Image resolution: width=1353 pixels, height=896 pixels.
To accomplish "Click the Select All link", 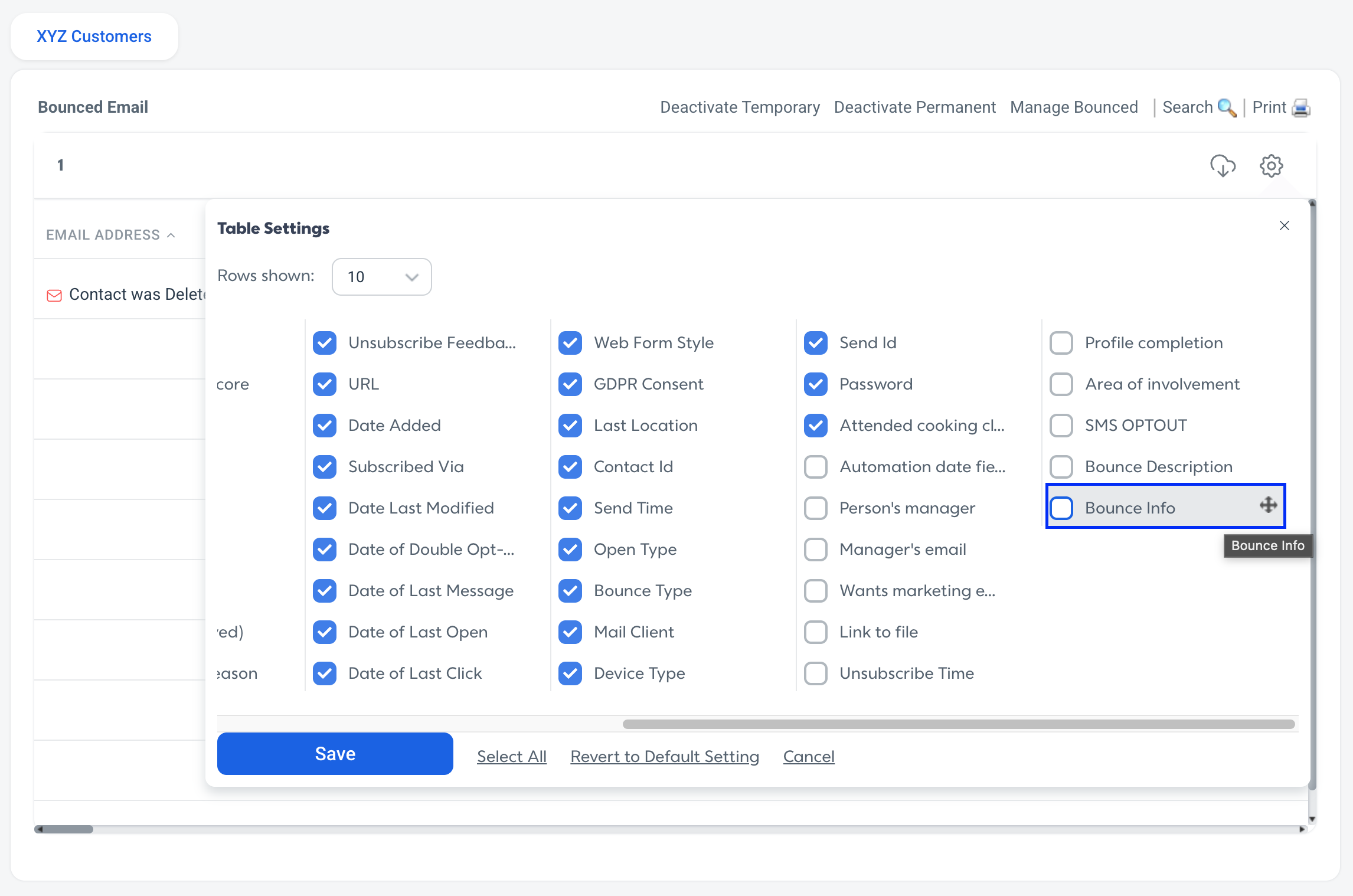I will coord(512,757).
